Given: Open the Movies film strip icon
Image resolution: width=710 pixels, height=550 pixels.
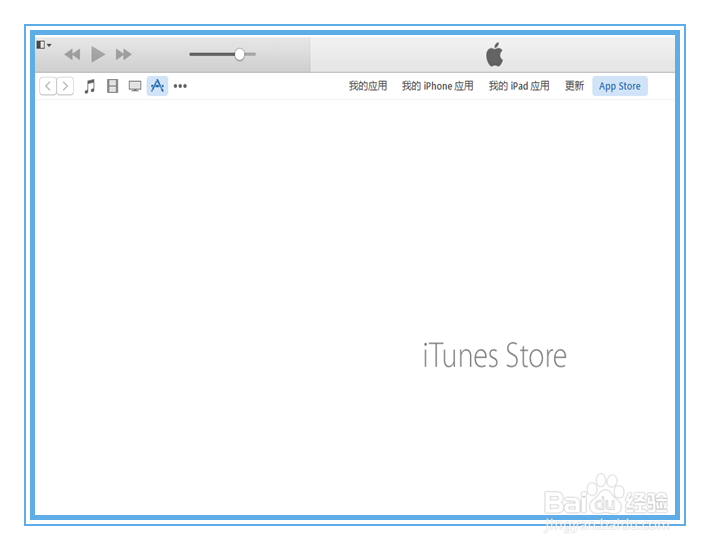Looking at the screenshot, I should pyautogui.click(x=112, y=86).
